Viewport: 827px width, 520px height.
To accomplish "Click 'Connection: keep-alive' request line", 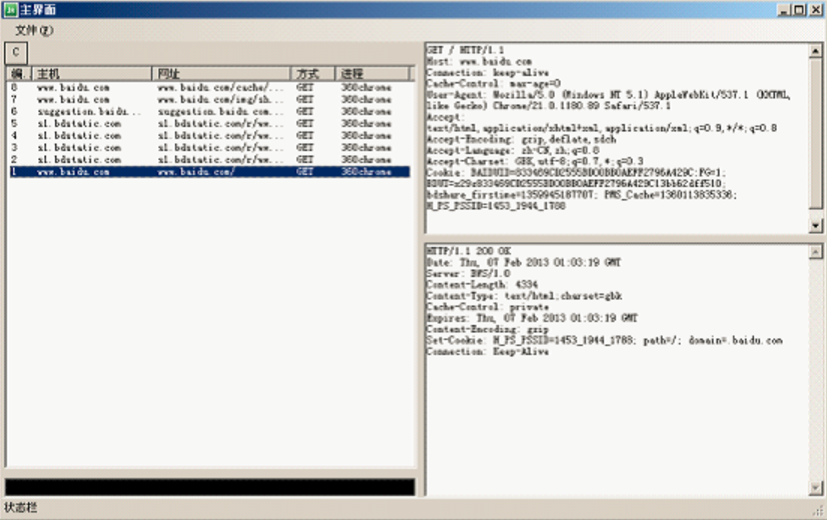I will coord(487,73).
